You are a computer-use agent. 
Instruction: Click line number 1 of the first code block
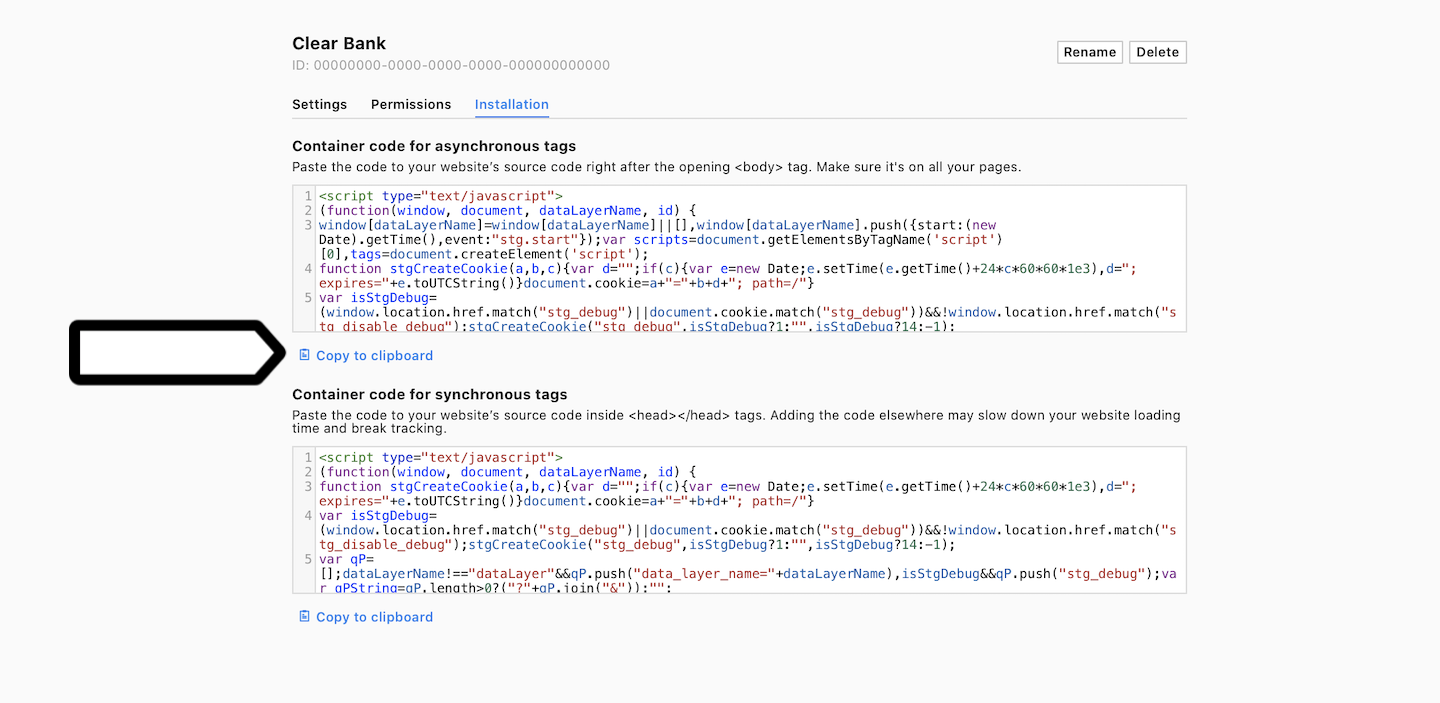[307, 196]
